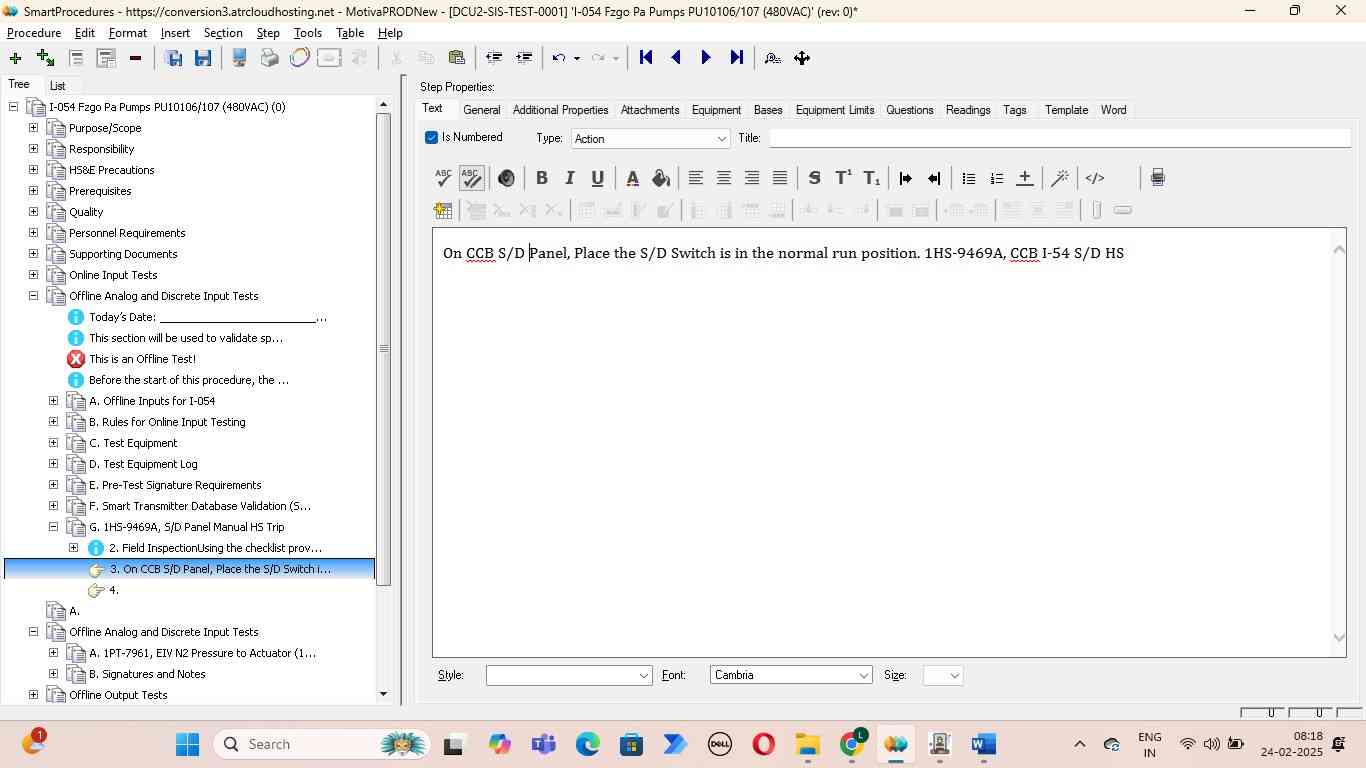Click the green plus add step icon
Viewport: 1366px width, 768px height.
15,58
